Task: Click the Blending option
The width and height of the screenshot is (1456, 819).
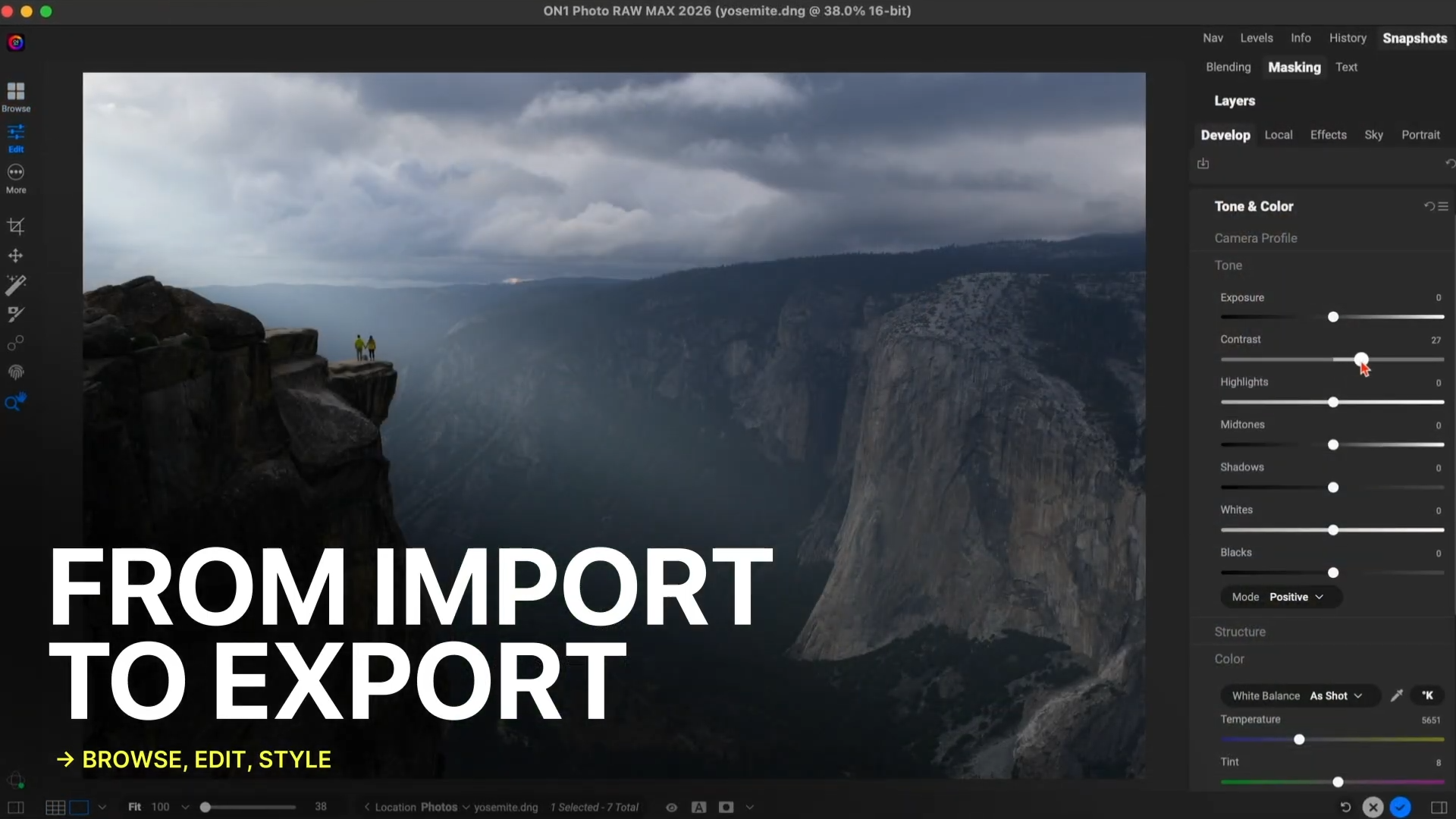Action: (x=1228, y=67)
